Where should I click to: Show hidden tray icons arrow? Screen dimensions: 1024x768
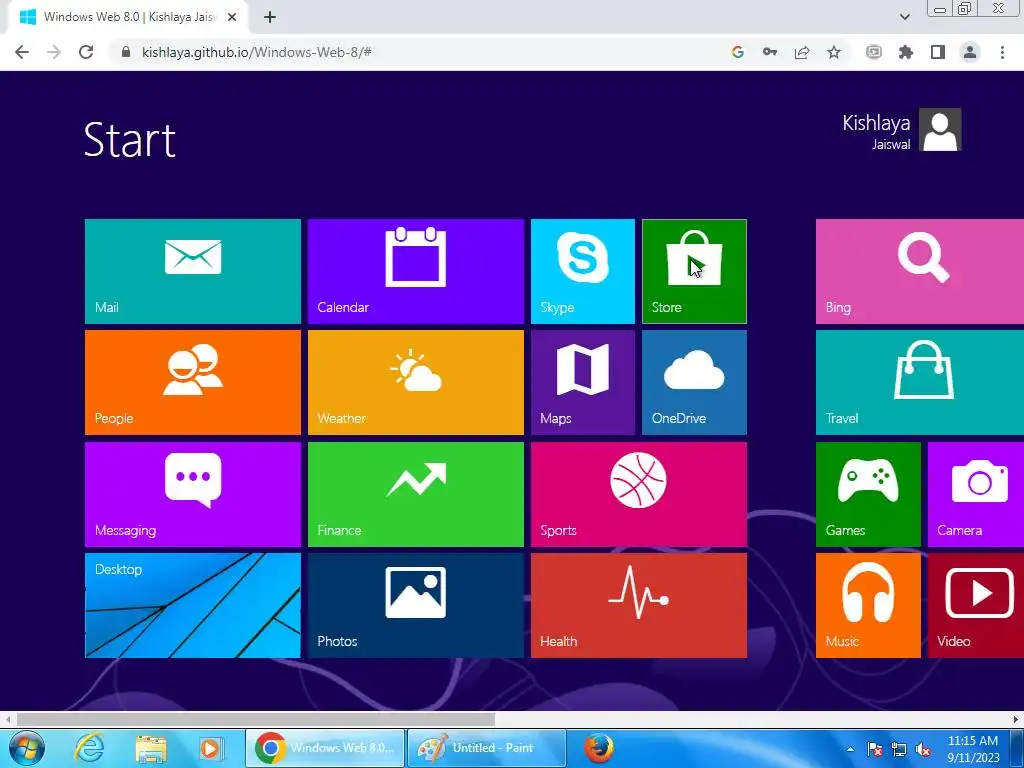[x=850, y=750]
